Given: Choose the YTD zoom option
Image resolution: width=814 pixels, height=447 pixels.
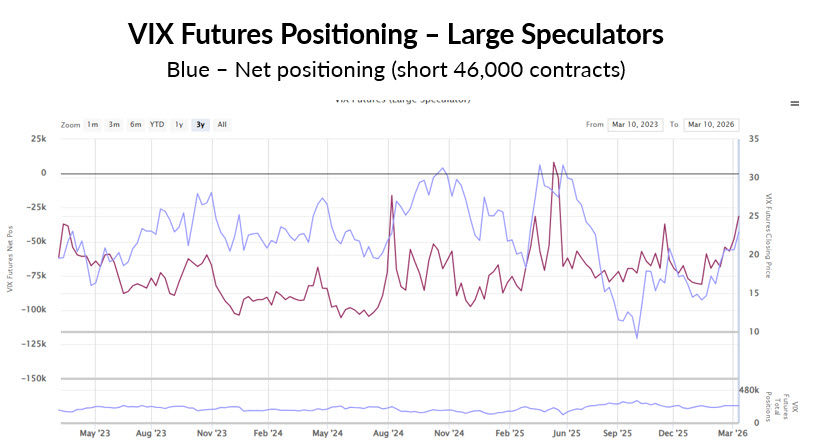Looking at the screenshot, I should (157, 125).
